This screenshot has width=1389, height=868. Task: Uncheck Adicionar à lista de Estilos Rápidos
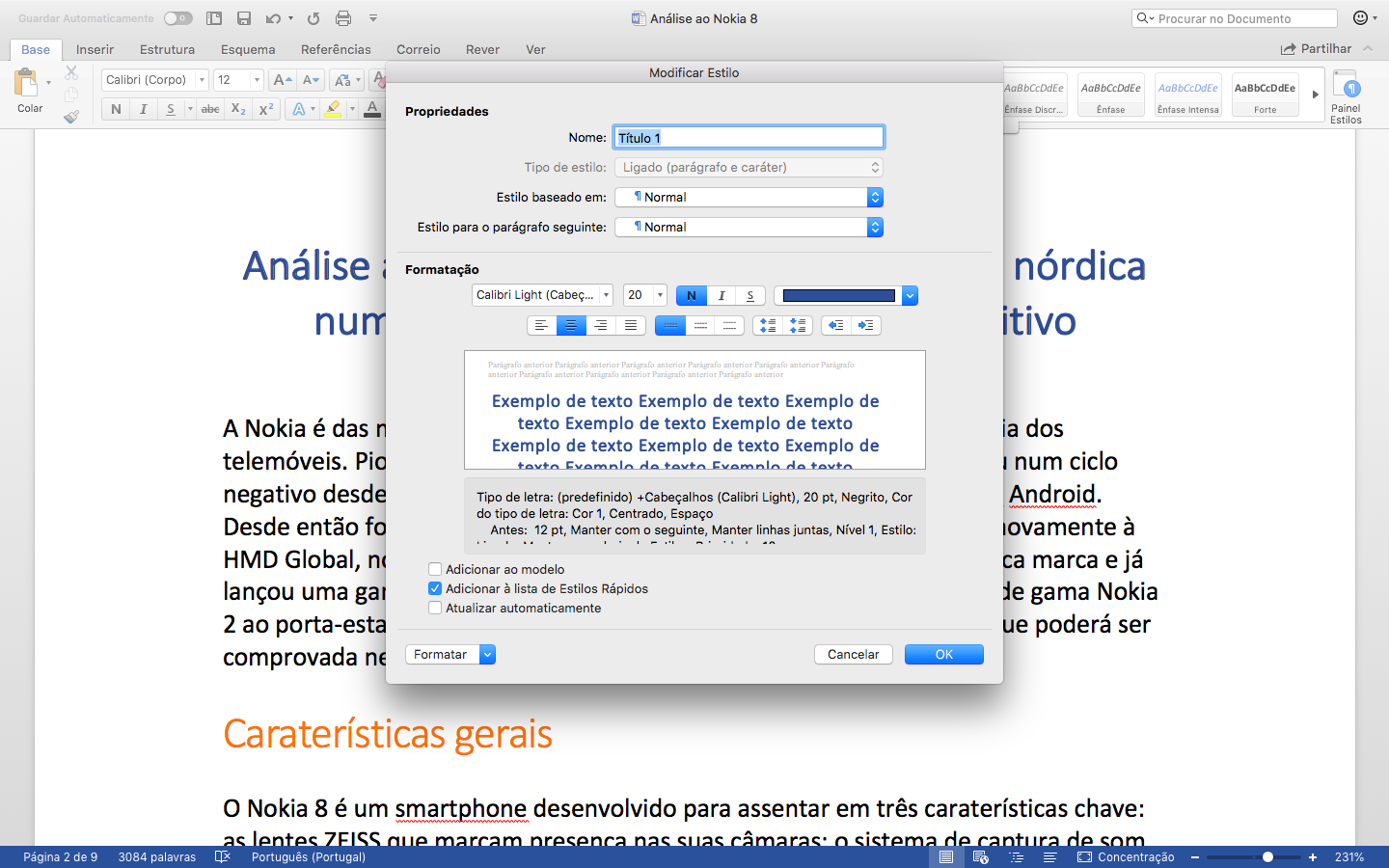[x=435, y=588]
